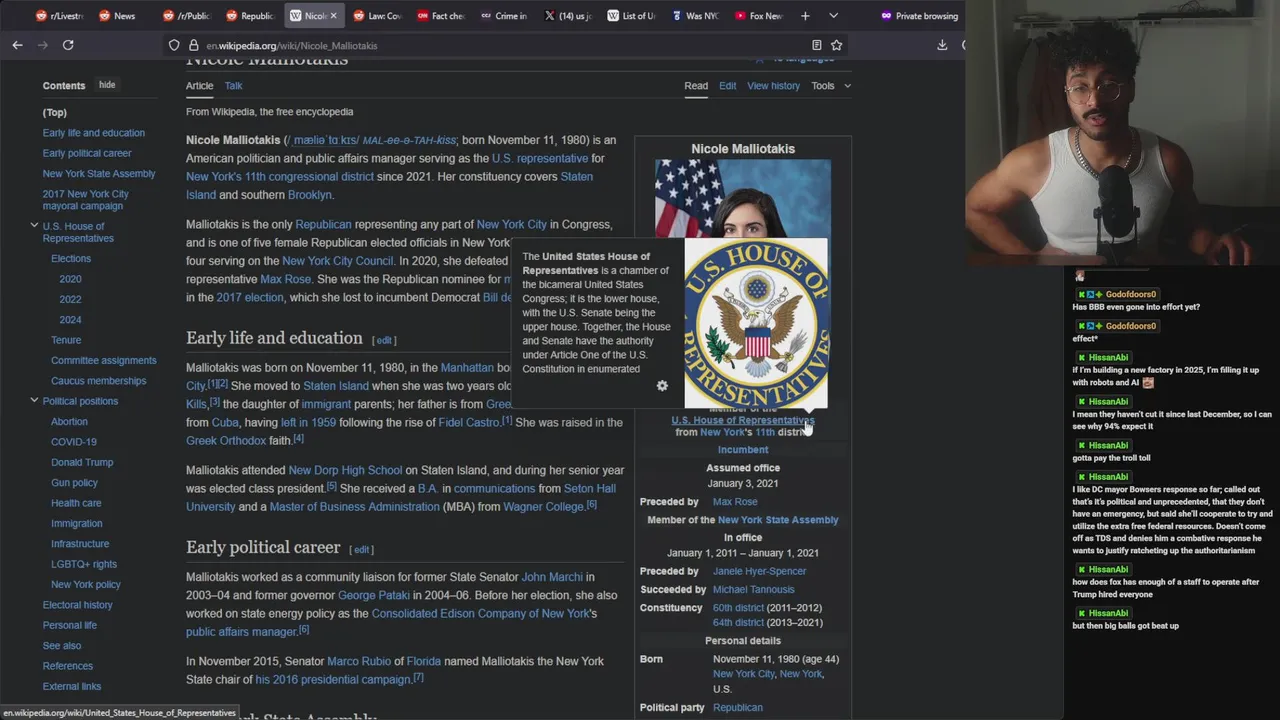Open the U.S. House of Representatives infobox link
The image size is (1280, 720).
click(742, 420)
